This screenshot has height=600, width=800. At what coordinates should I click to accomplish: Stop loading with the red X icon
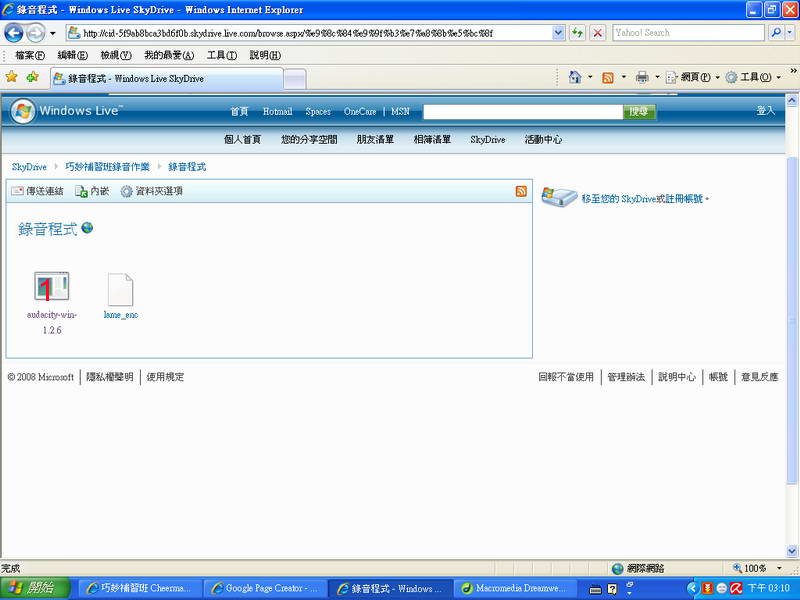click(597, 33)
